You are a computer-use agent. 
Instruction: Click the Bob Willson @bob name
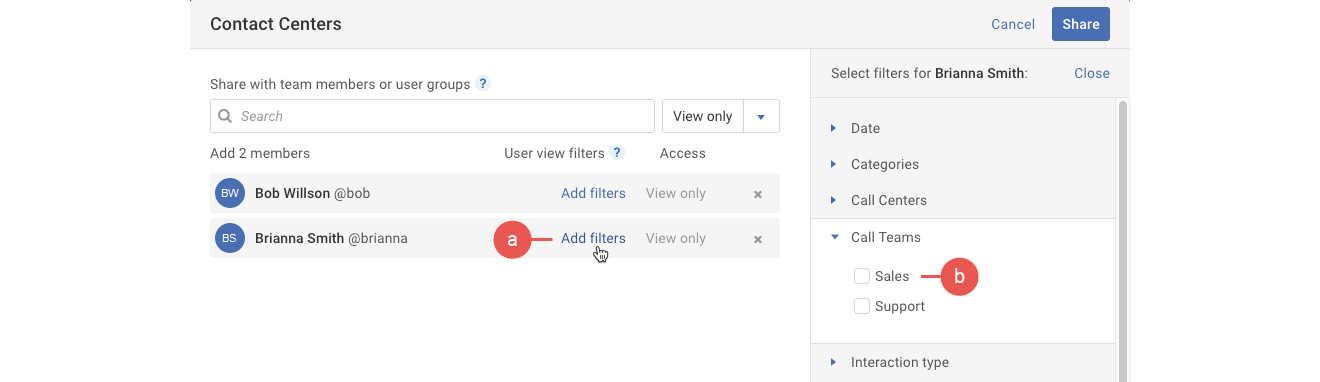(312, 193)
